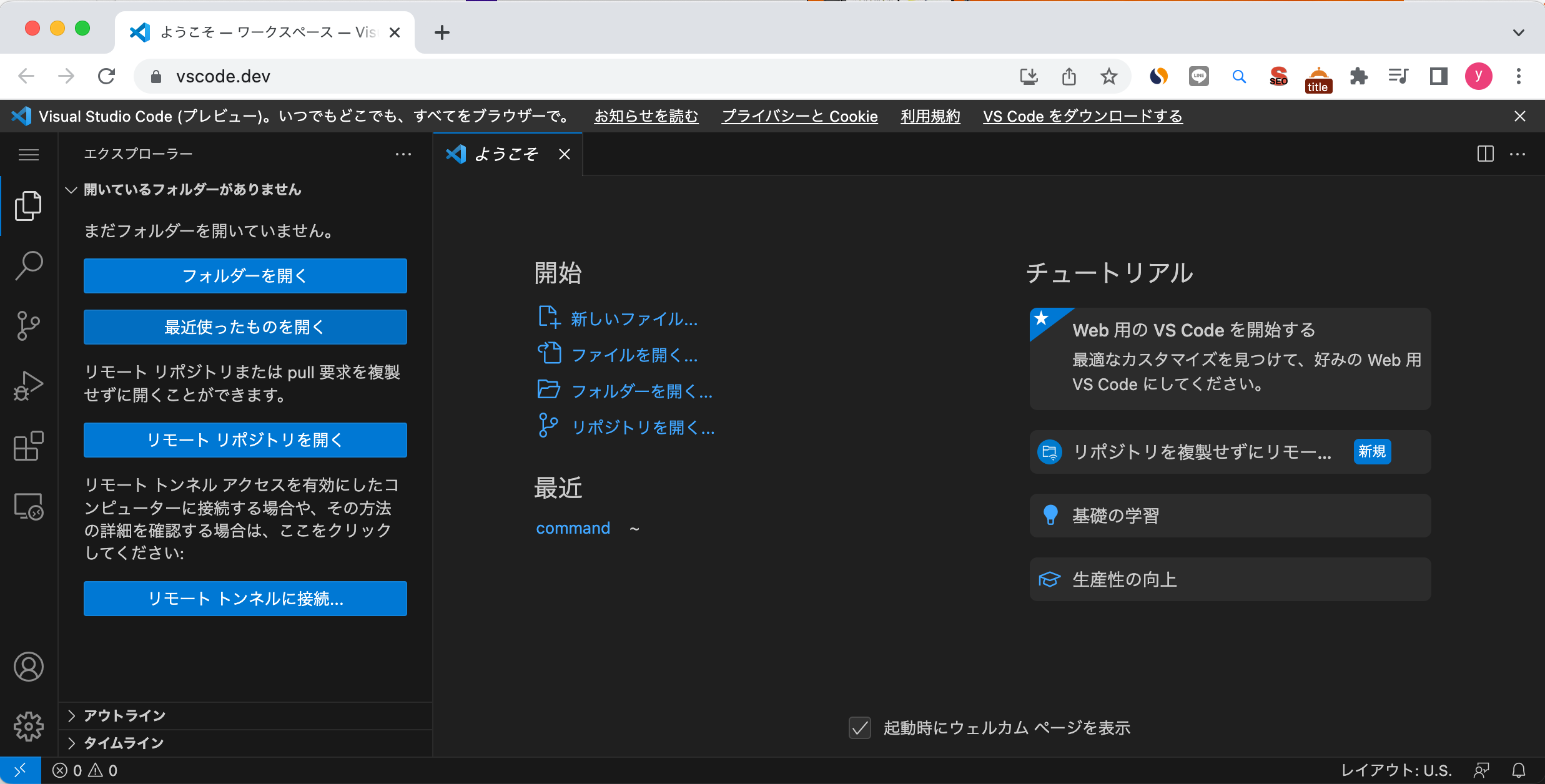
Task: Click the remote window indicator in status bar
Action: point(20,770)
